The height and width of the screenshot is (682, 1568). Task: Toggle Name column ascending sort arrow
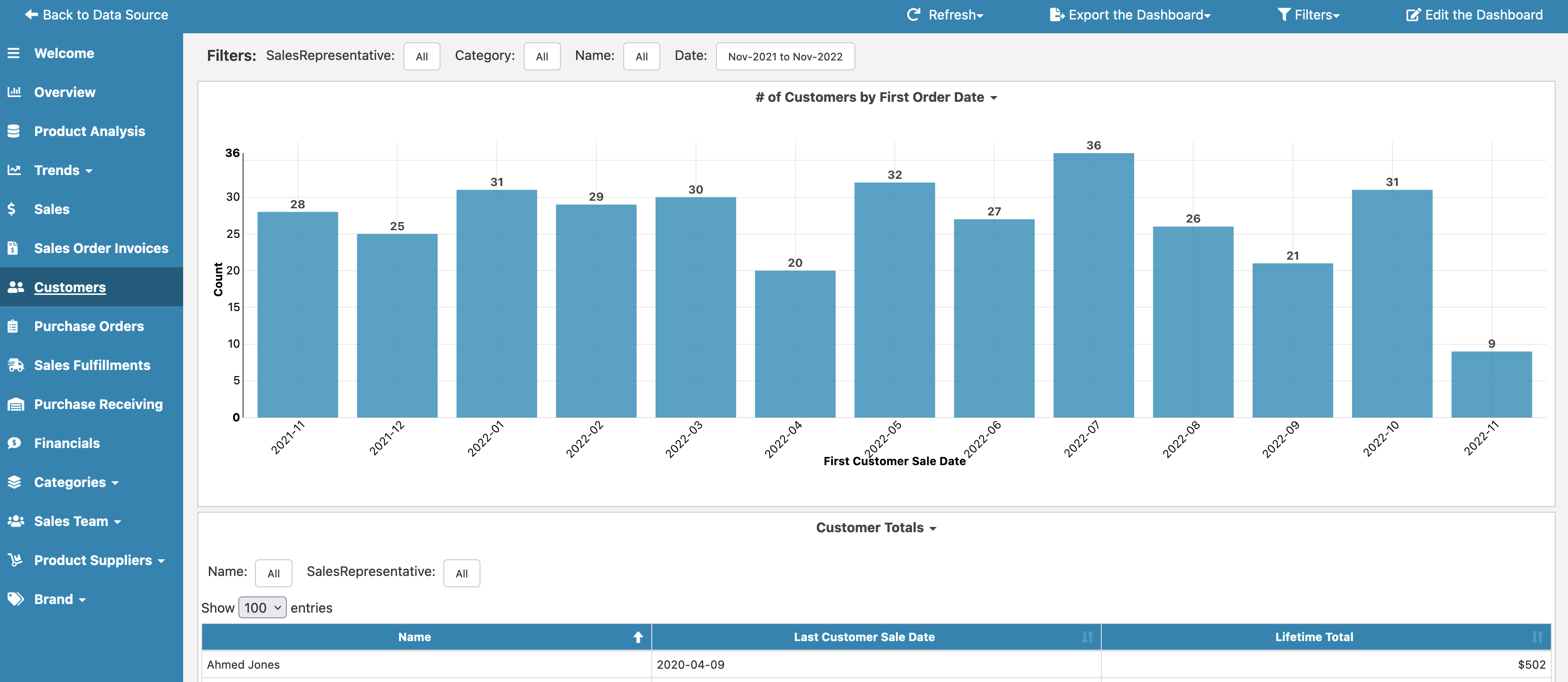coord(638,637)
